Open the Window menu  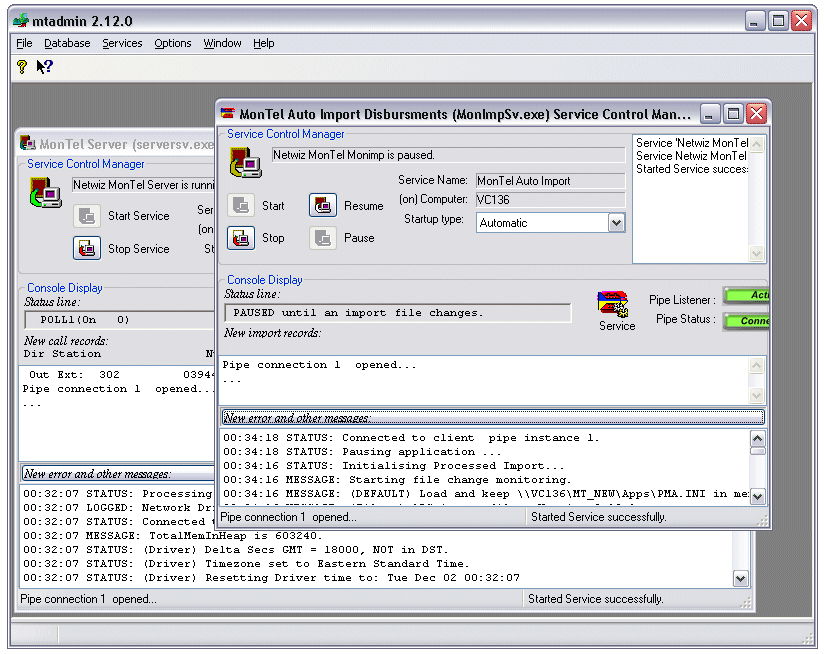[x=222, y=43]
